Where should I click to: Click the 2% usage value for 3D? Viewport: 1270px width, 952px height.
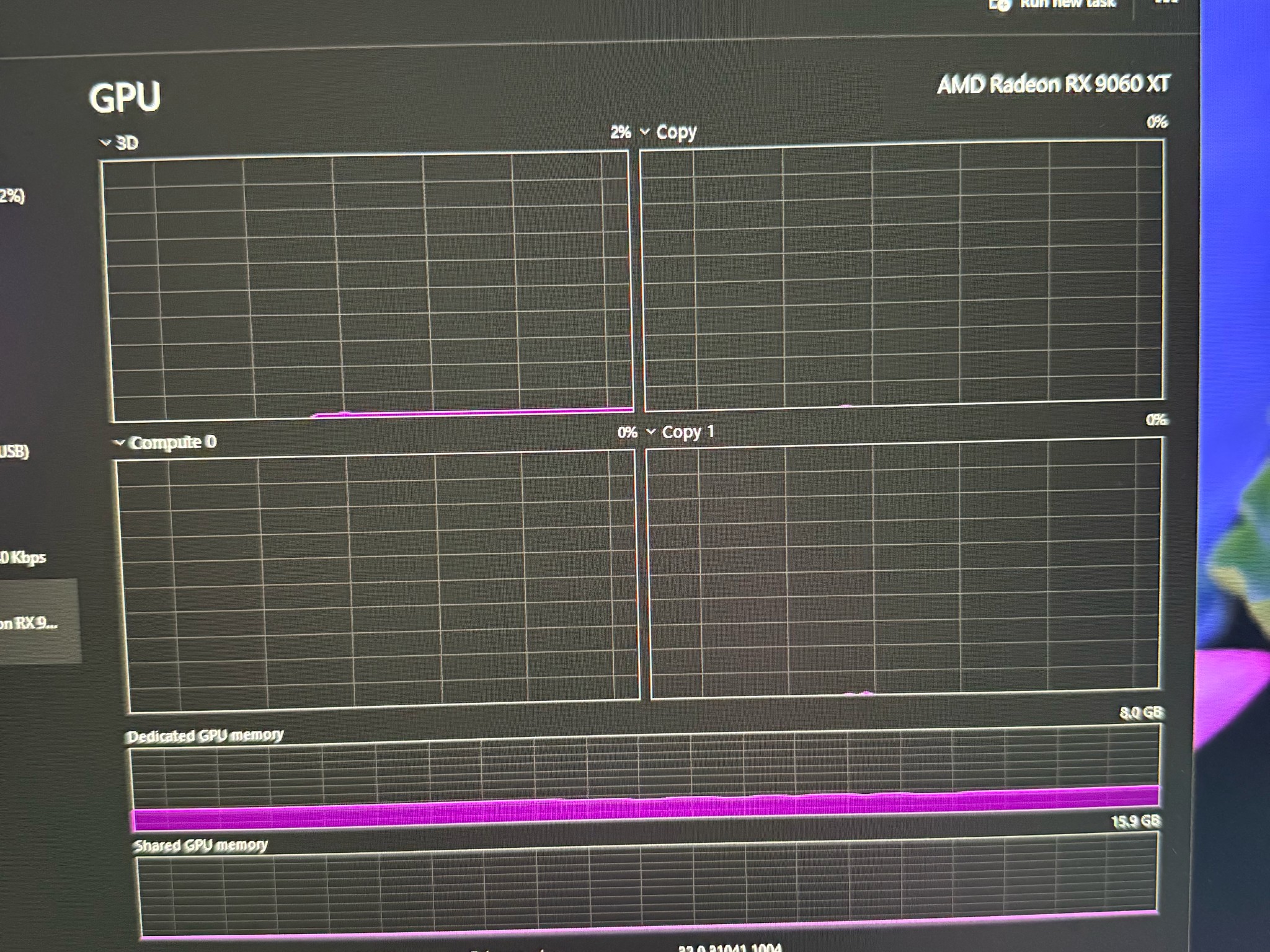pyautogui.click(x=621, y=132)
